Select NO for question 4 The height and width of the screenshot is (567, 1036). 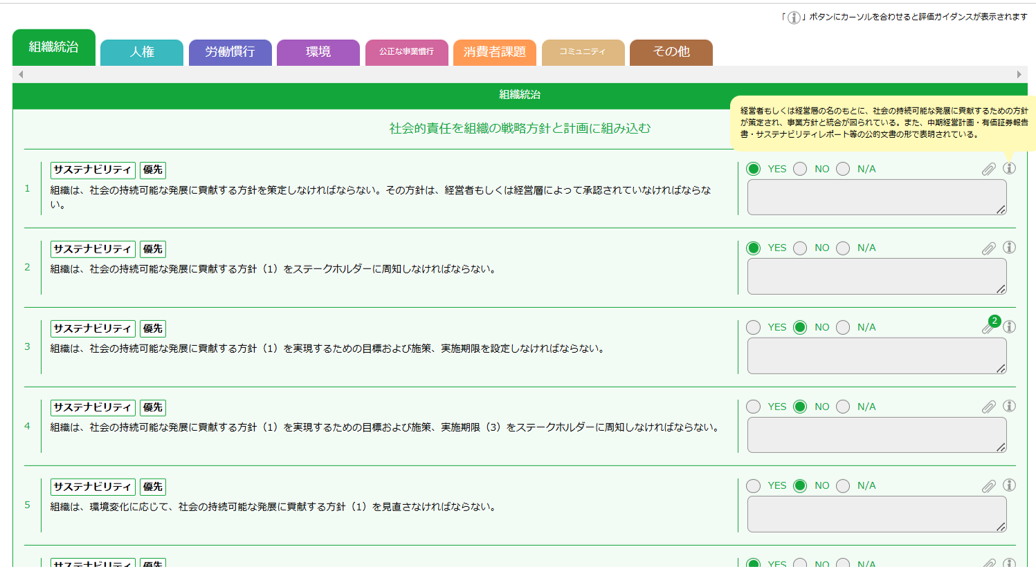(x=800, y=407)
